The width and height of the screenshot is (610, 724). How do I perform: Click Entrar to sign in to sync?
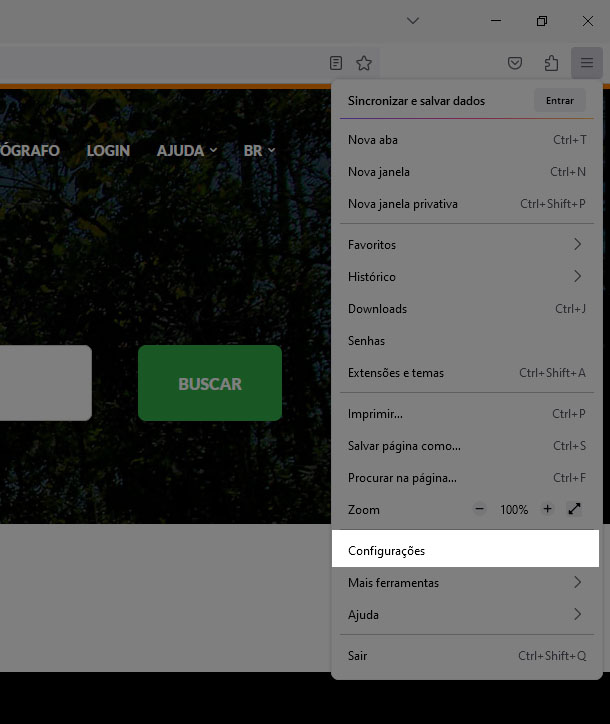pyautogui.click(x=560, y=100)
